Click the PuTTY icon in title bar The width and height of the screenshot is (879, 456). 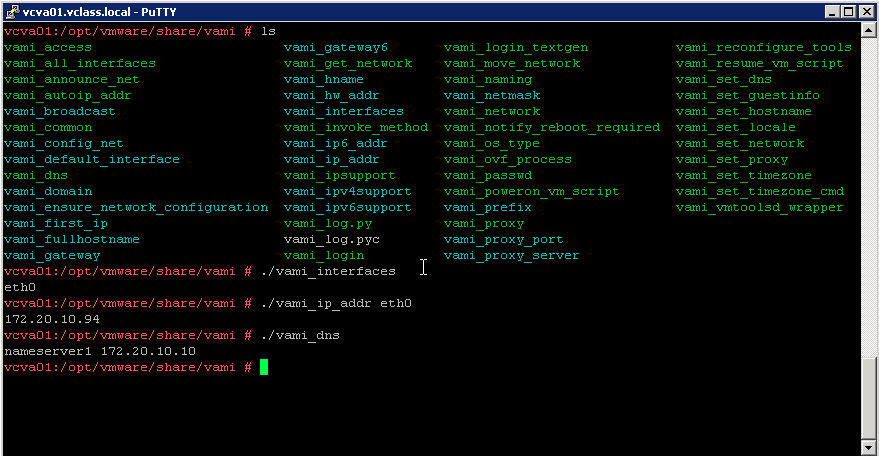pos(12,11)
